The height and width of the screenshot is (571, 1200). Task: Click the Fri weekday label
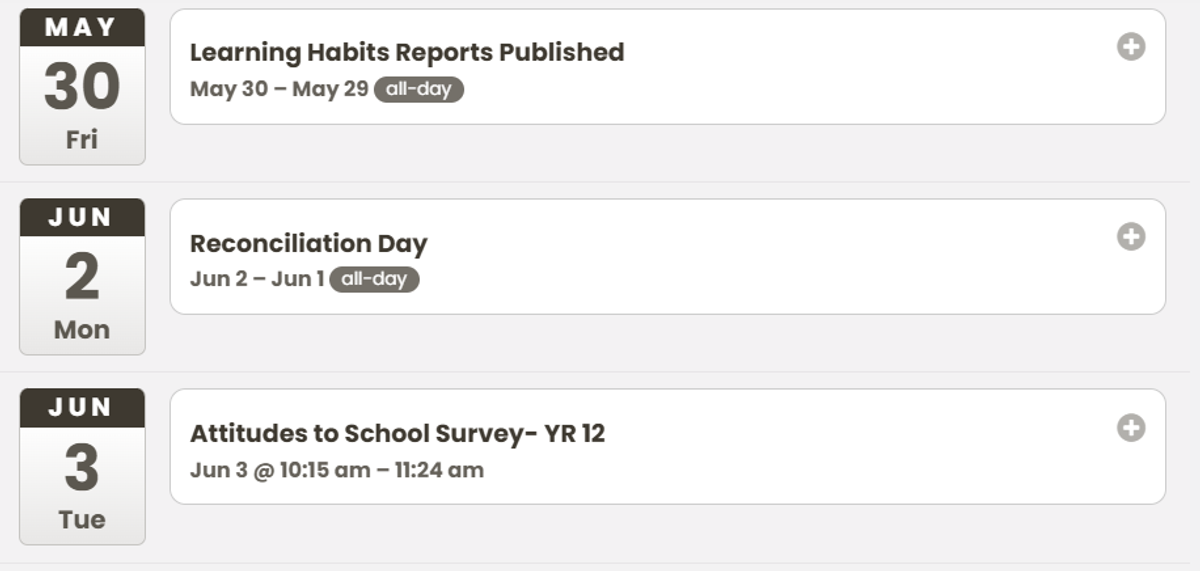coord(82,139)
